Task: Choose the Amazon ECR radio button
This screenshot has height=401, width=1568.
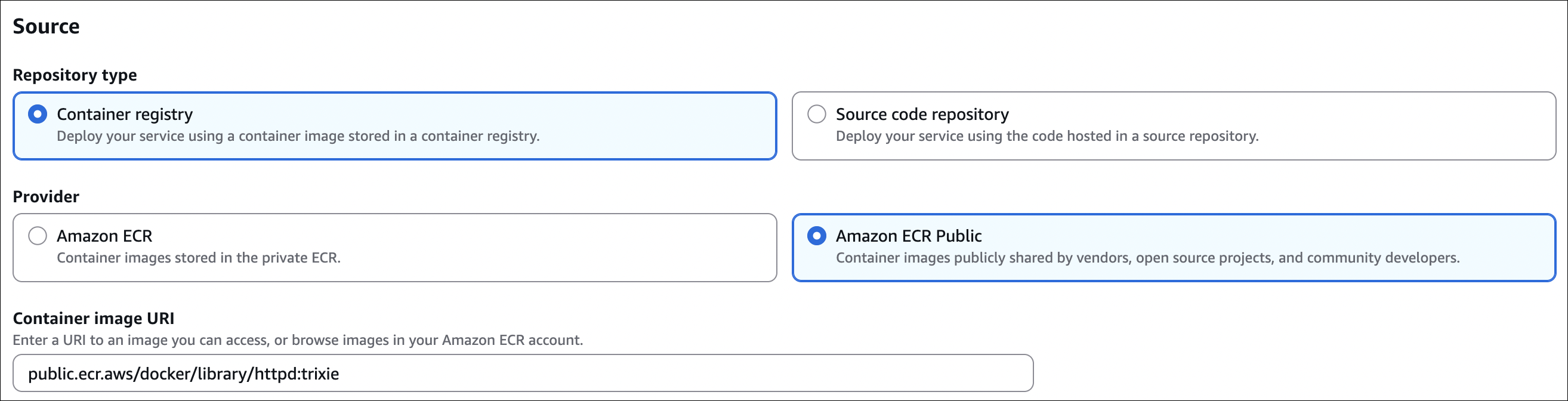Action: click(x=38, y=236)
